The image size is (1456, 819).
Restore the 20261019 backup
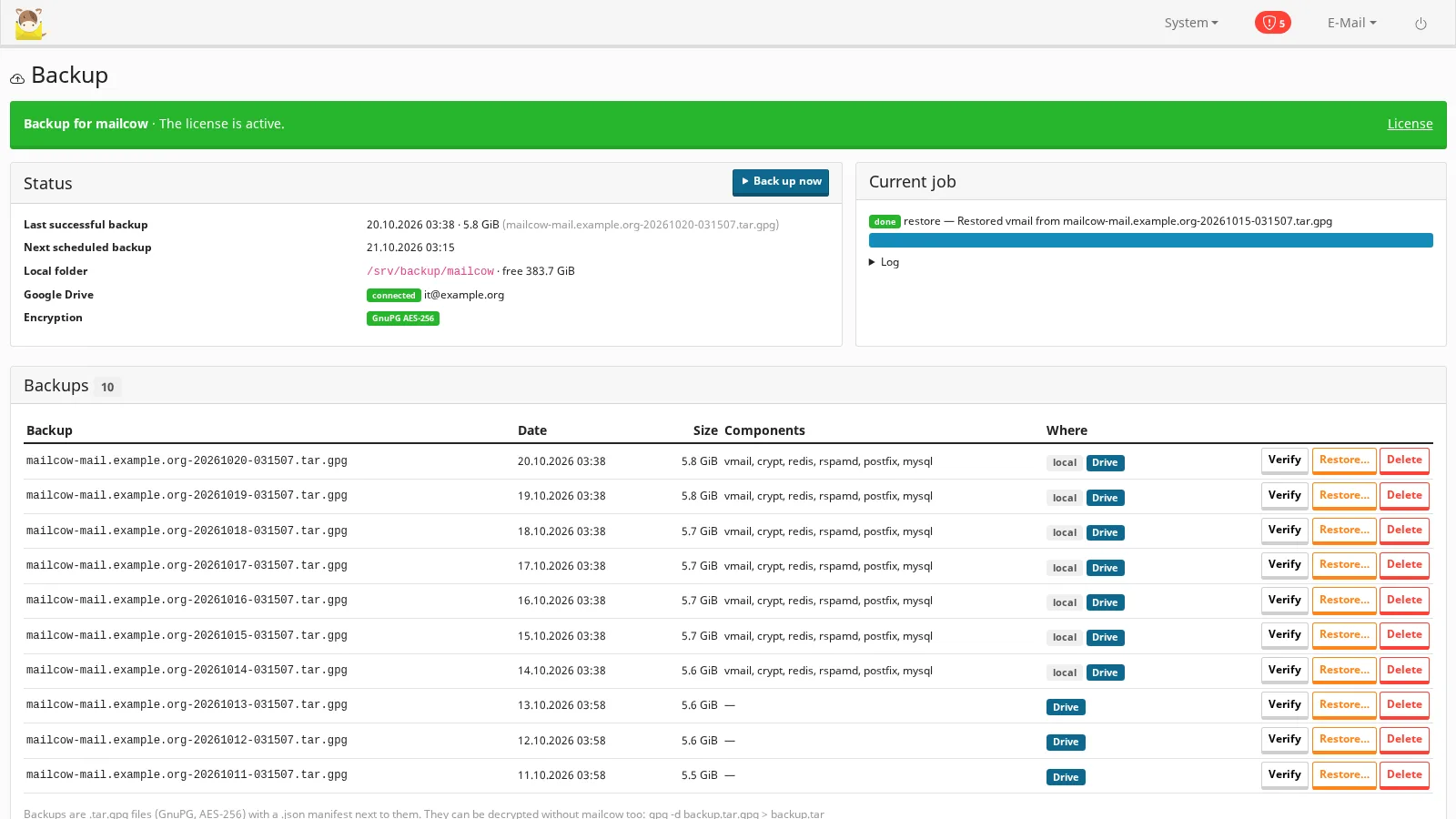pos(1343,496)
